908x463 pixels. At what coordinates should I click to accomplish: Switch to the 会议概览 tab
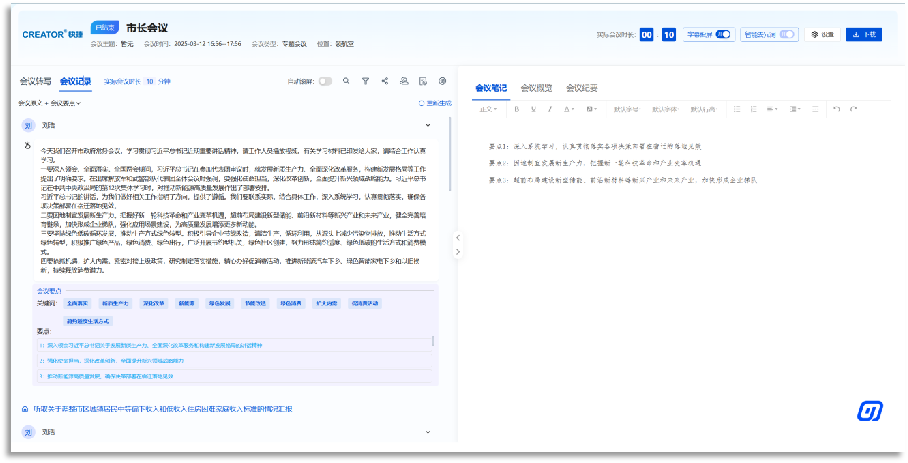point(537,88)
